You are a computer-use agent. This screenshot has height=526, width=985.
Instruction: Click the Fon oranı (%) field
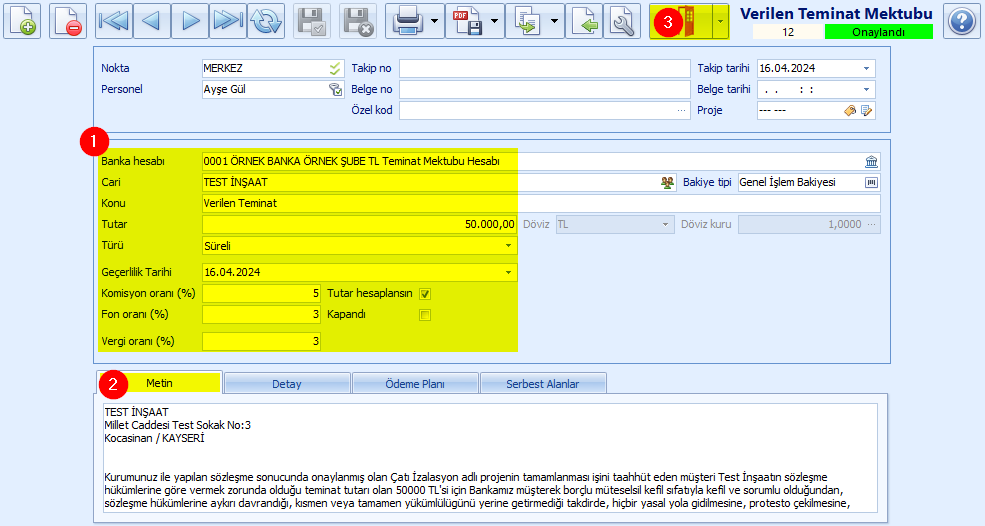(x=261, y=314)
